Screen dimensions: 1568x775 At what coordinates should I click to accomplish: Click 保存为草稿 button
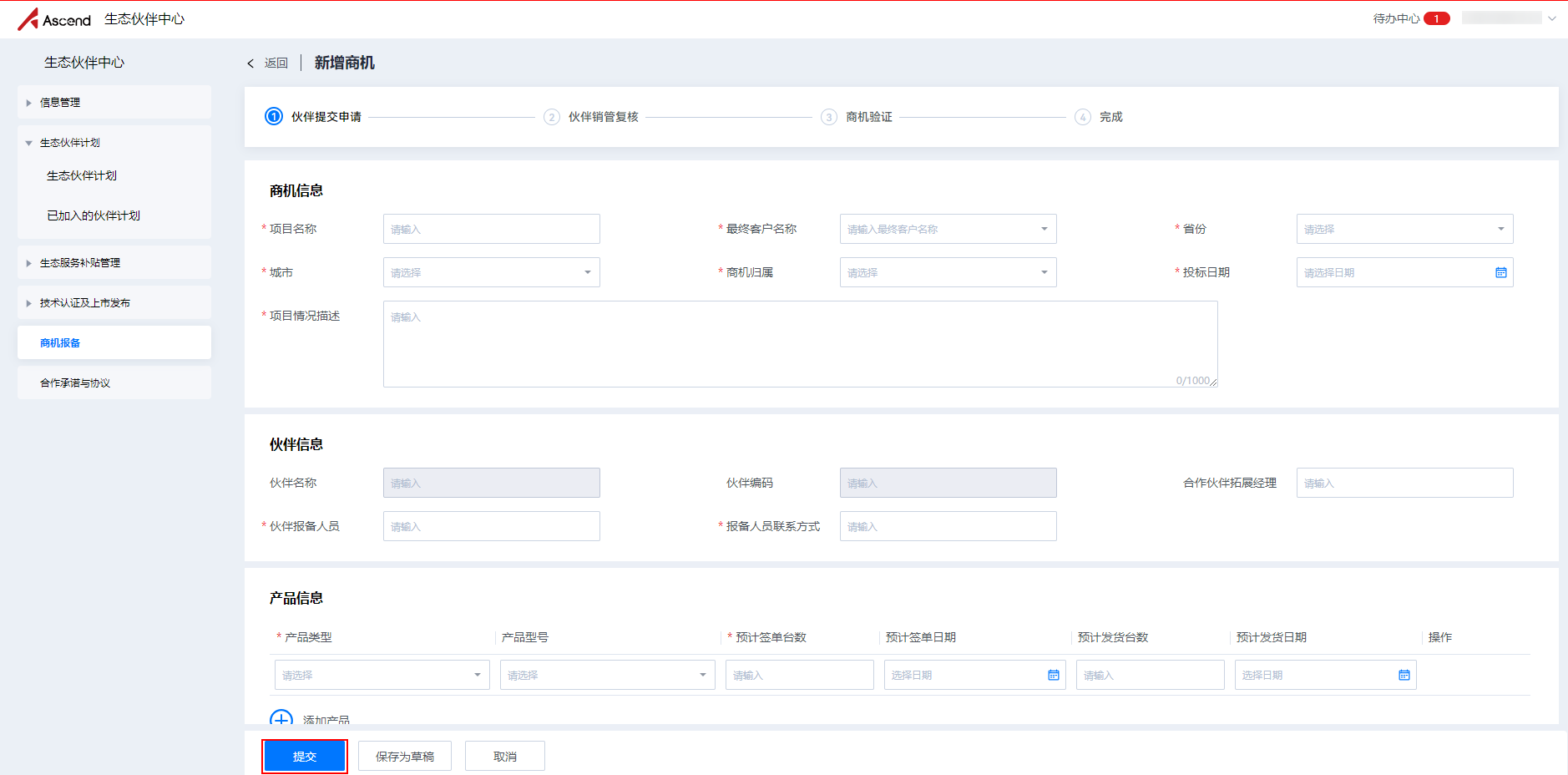pos(405,757)
